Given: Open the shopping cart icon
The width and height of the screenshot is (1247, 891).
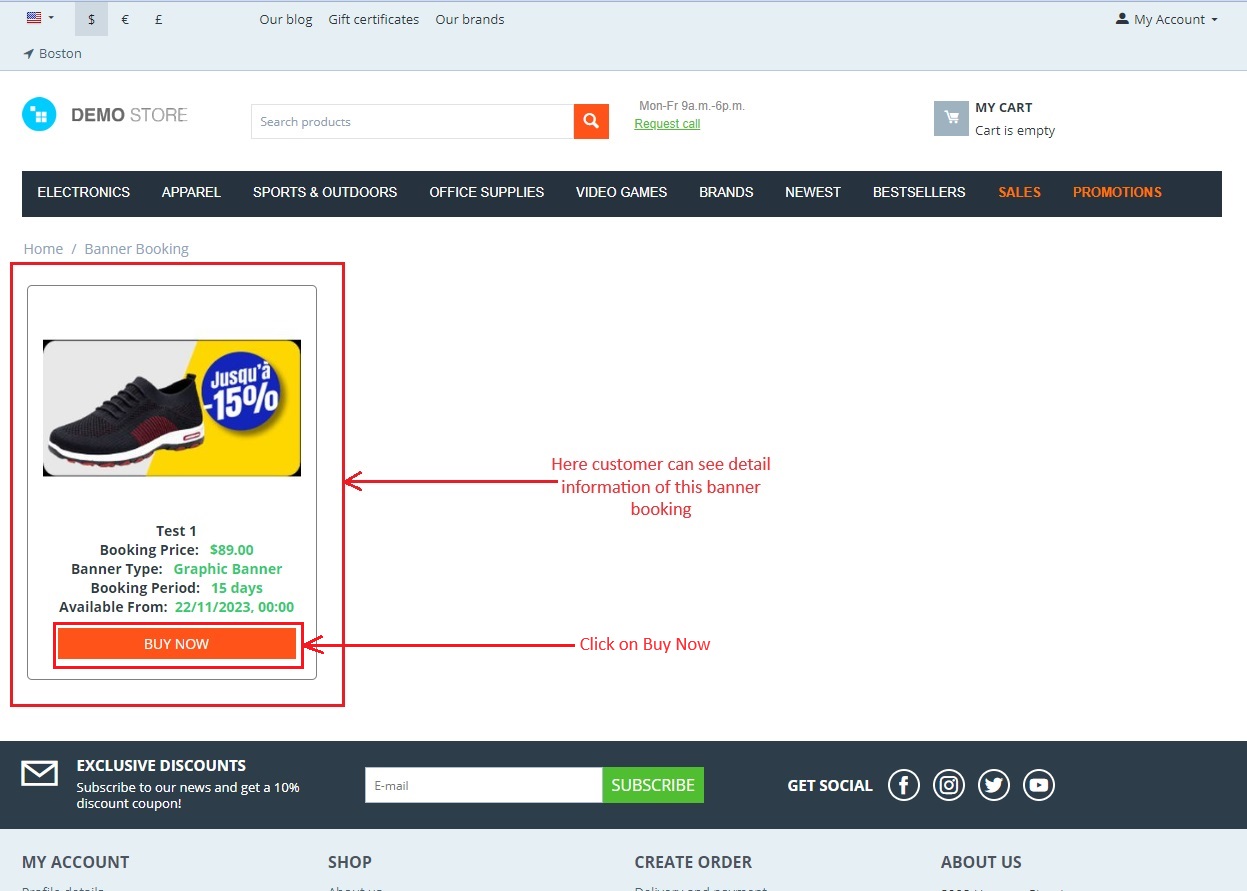Looking at the screenshot, I should point(951,118).
